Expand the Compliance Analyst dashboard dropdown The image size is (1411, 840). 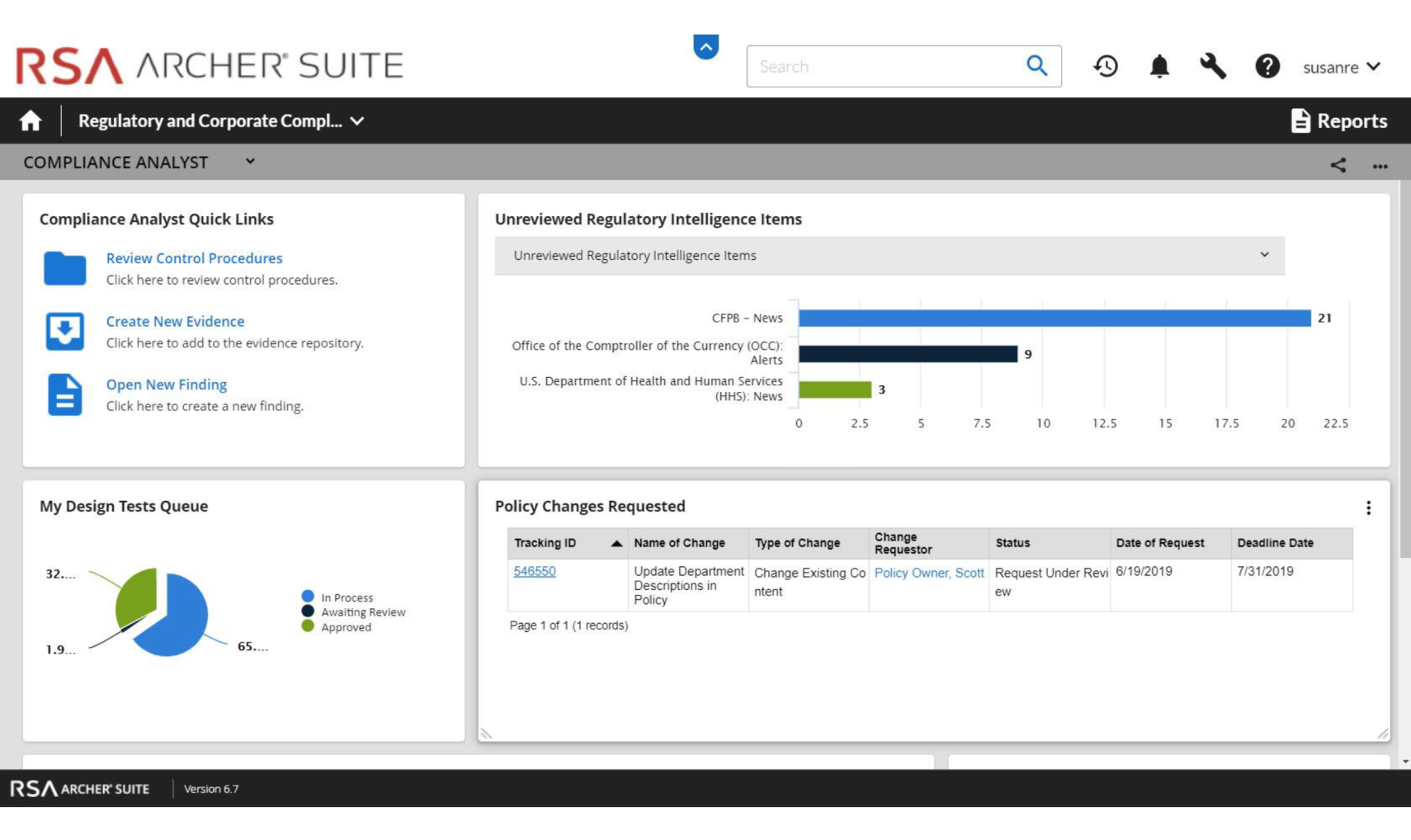[250, 162]
